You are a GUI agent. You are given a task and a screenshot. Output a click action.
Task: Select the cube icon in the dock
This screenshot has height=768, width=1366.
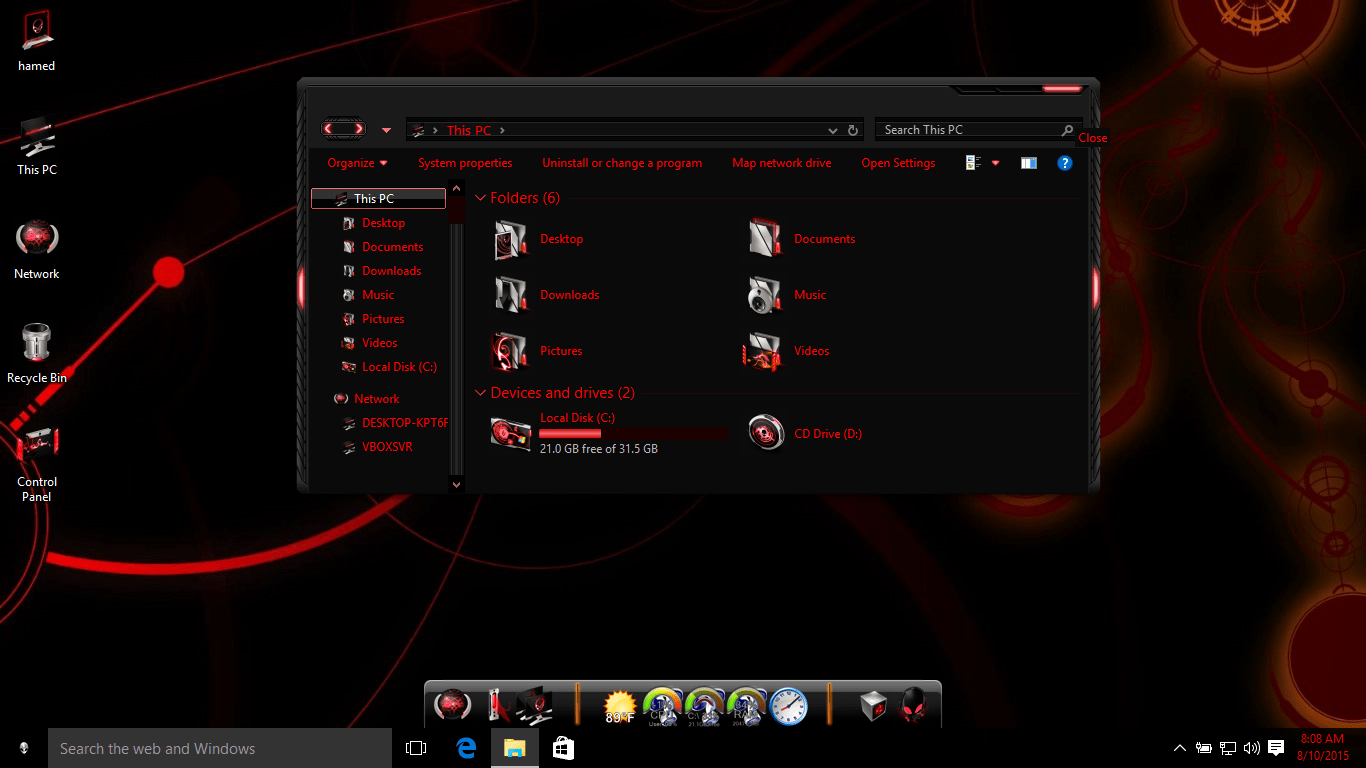872,705
